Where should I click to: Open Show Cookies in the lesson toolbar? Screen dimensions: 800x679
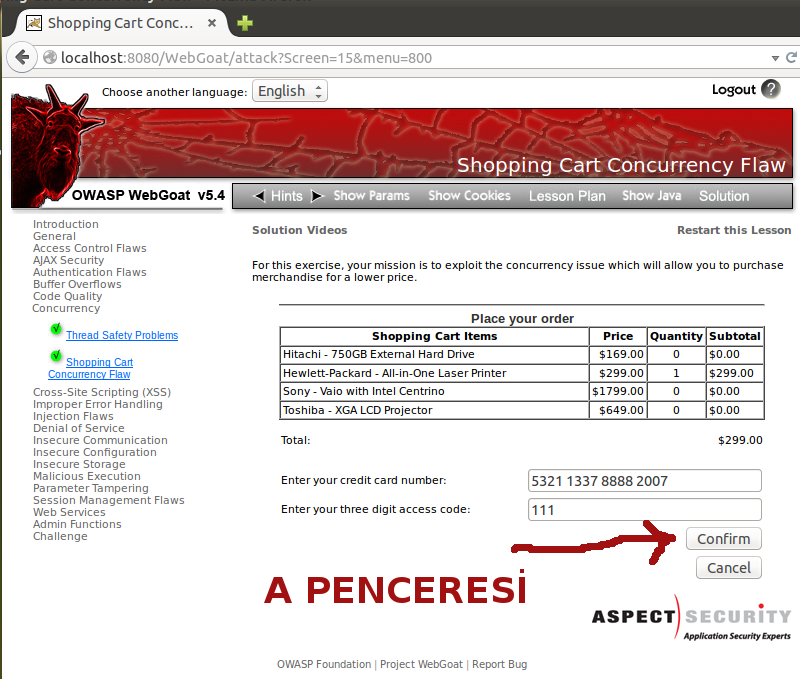pos(469,196)
